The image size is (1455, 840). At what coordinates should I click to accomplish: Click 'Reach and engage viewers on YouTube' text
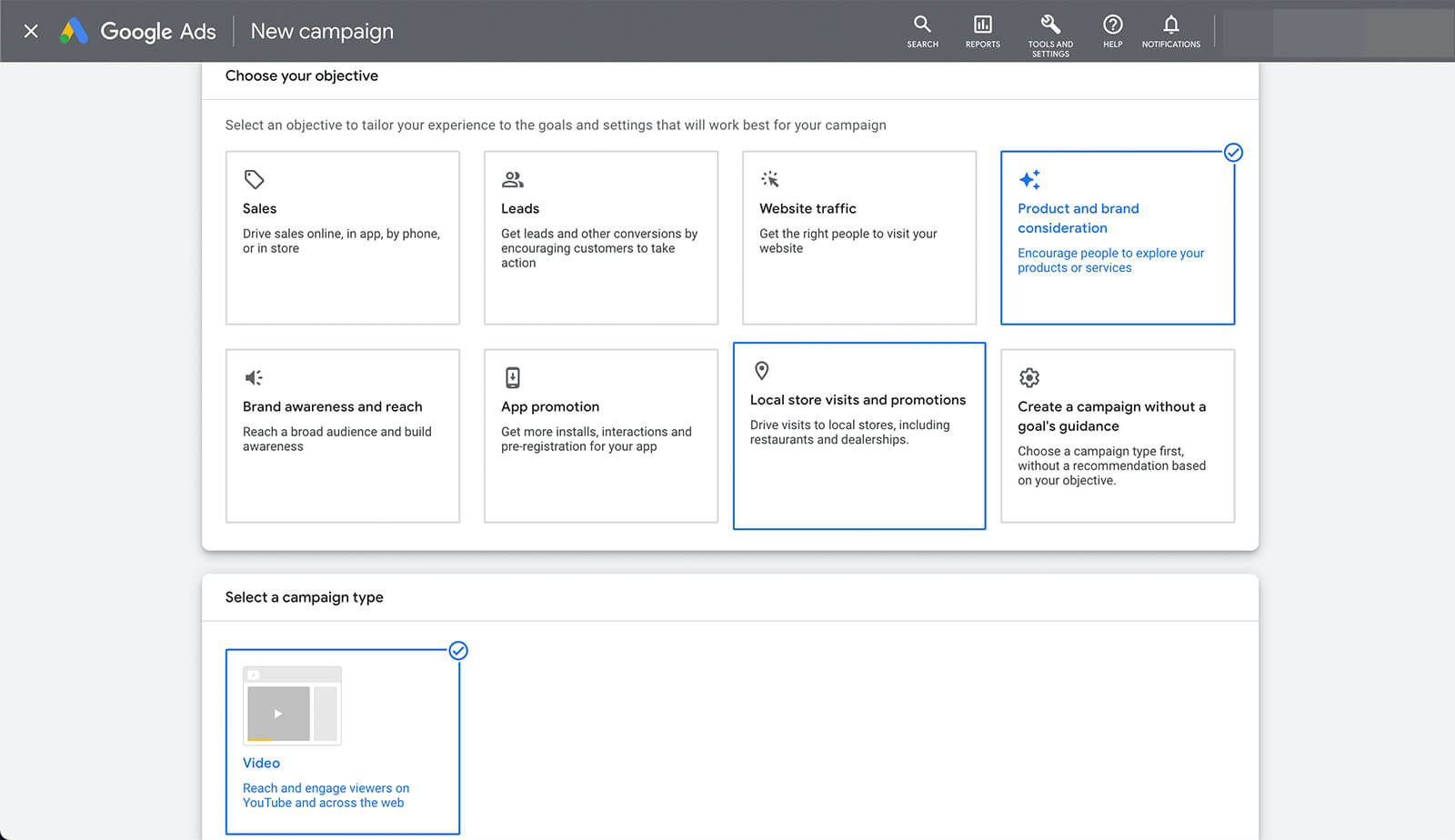(326, 795)
